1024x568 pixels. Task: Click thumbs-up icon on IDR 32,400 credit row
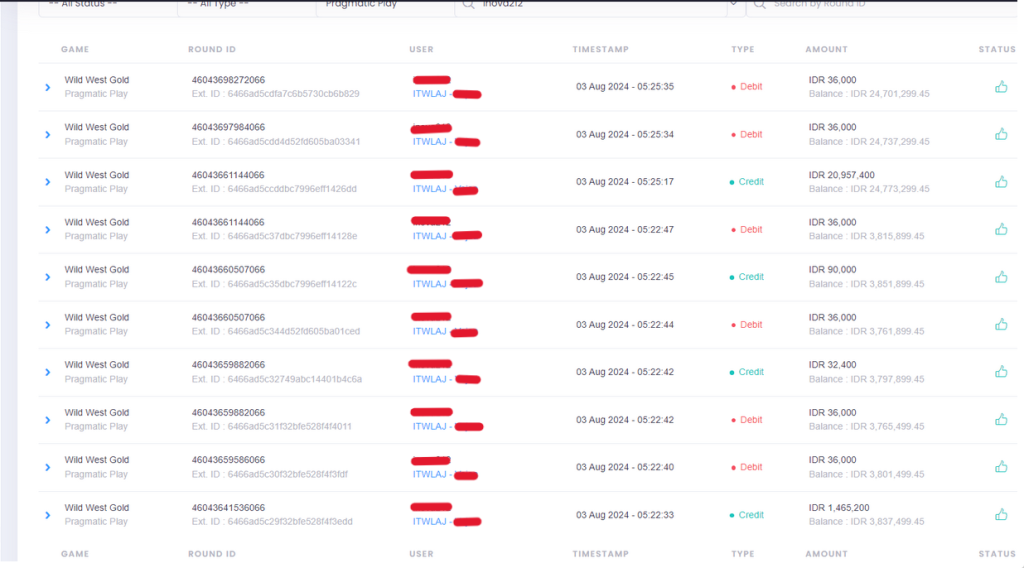tap(1001, 372)
